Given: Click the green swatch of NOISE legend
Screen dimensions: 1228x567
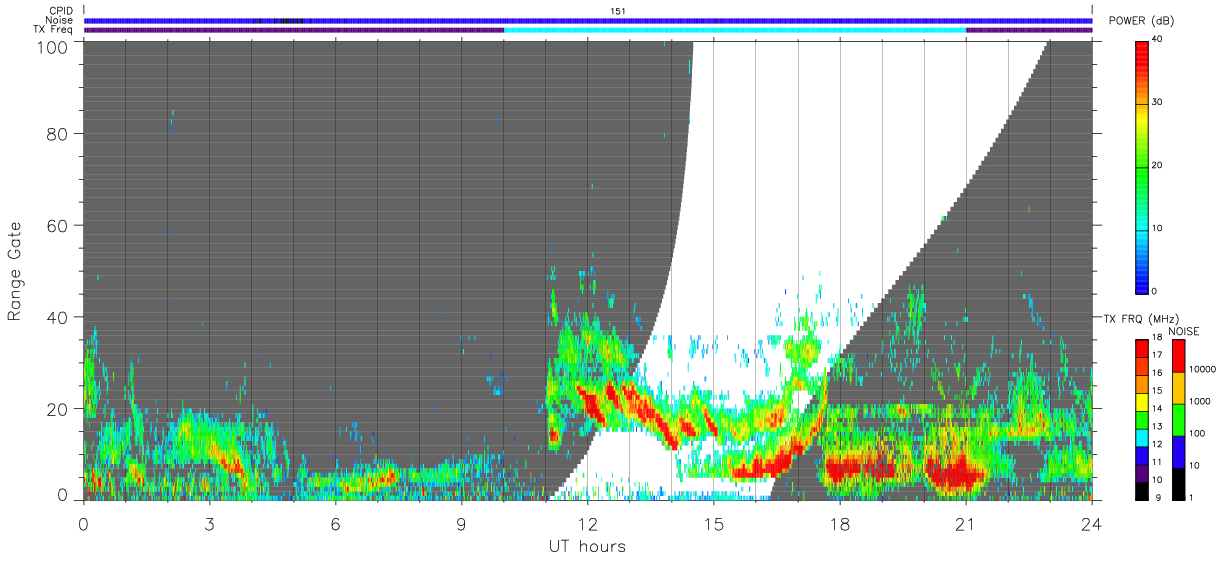Looking at the screenshot, I should [x=1179, y=419].
